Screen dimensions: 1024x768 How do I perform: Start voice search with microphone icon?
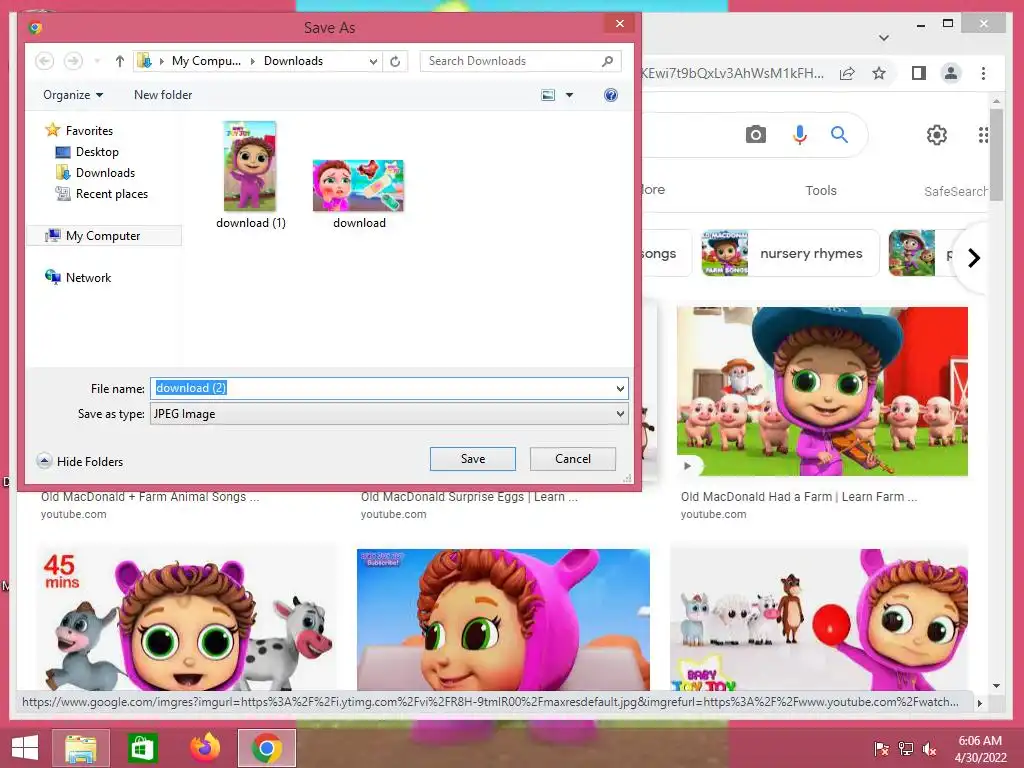point(799,135)
